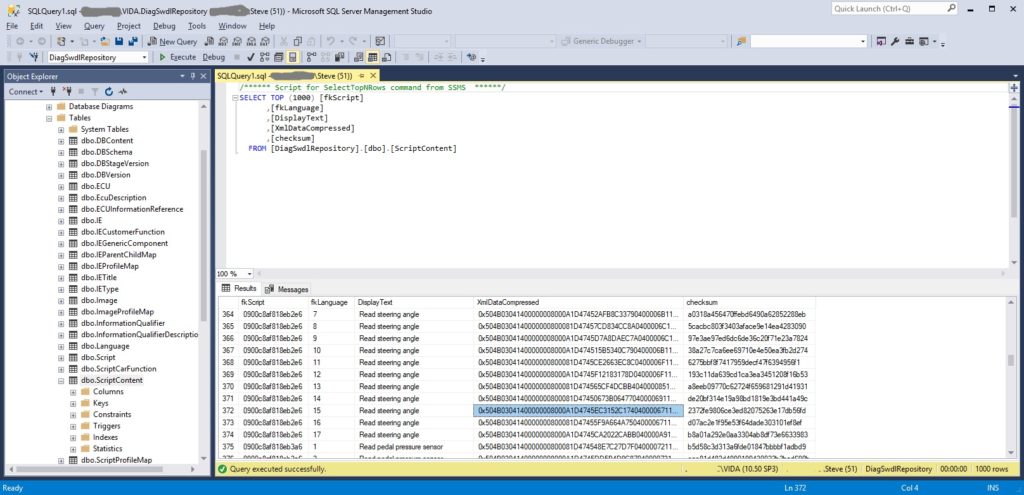1024x495 pixels.
Task: Click the Save file icon
Action: [119, 41]
